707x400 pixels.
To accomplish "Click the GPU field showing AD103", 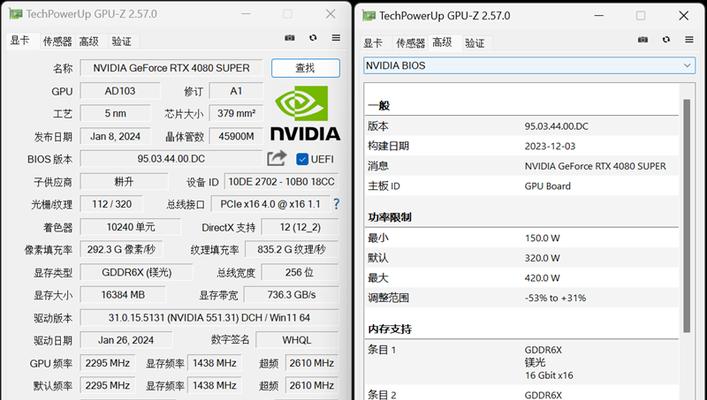I will point(120,91).
